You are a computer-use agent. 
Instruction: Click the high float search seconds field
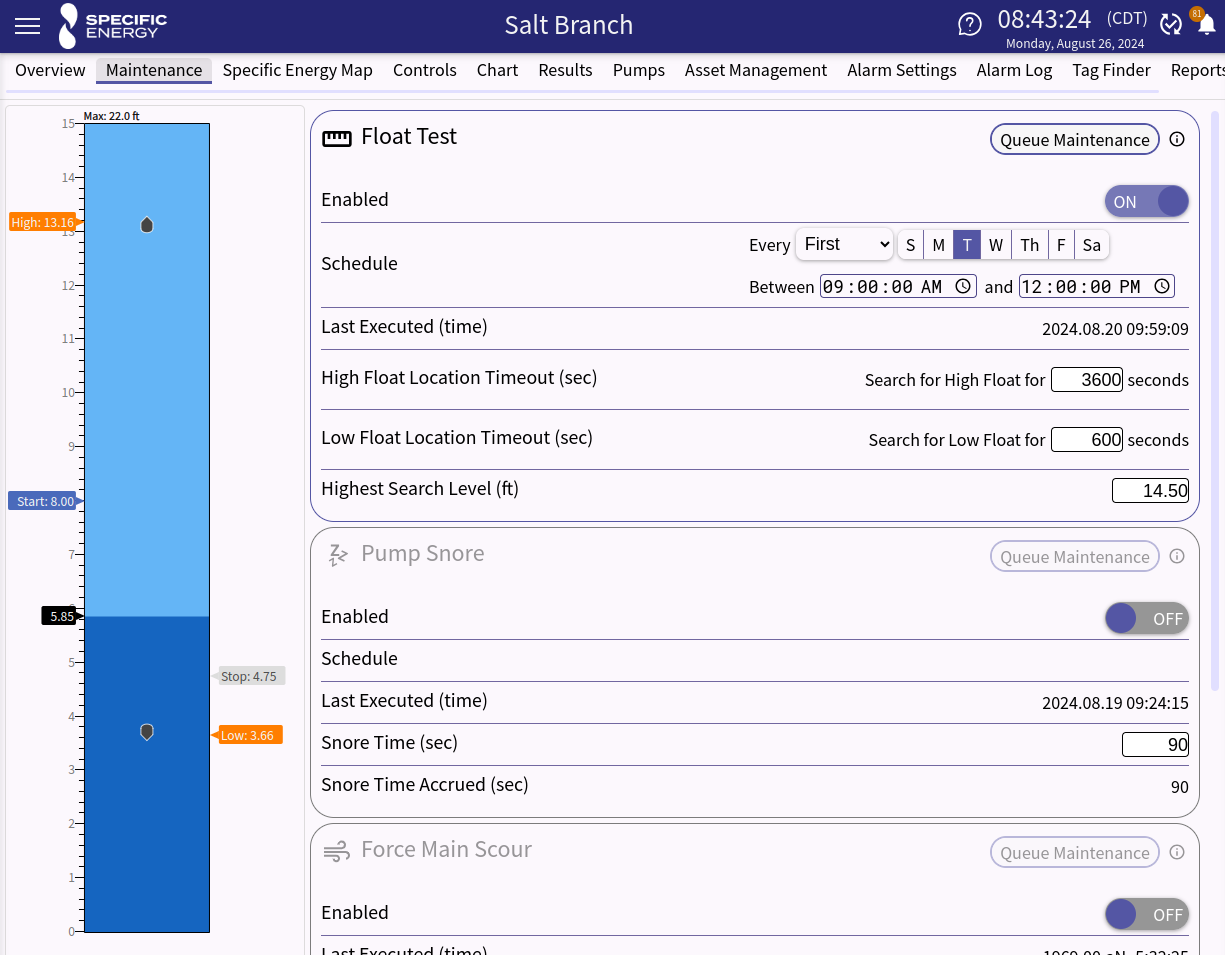pyautogui.click(x=1087, y=379)
